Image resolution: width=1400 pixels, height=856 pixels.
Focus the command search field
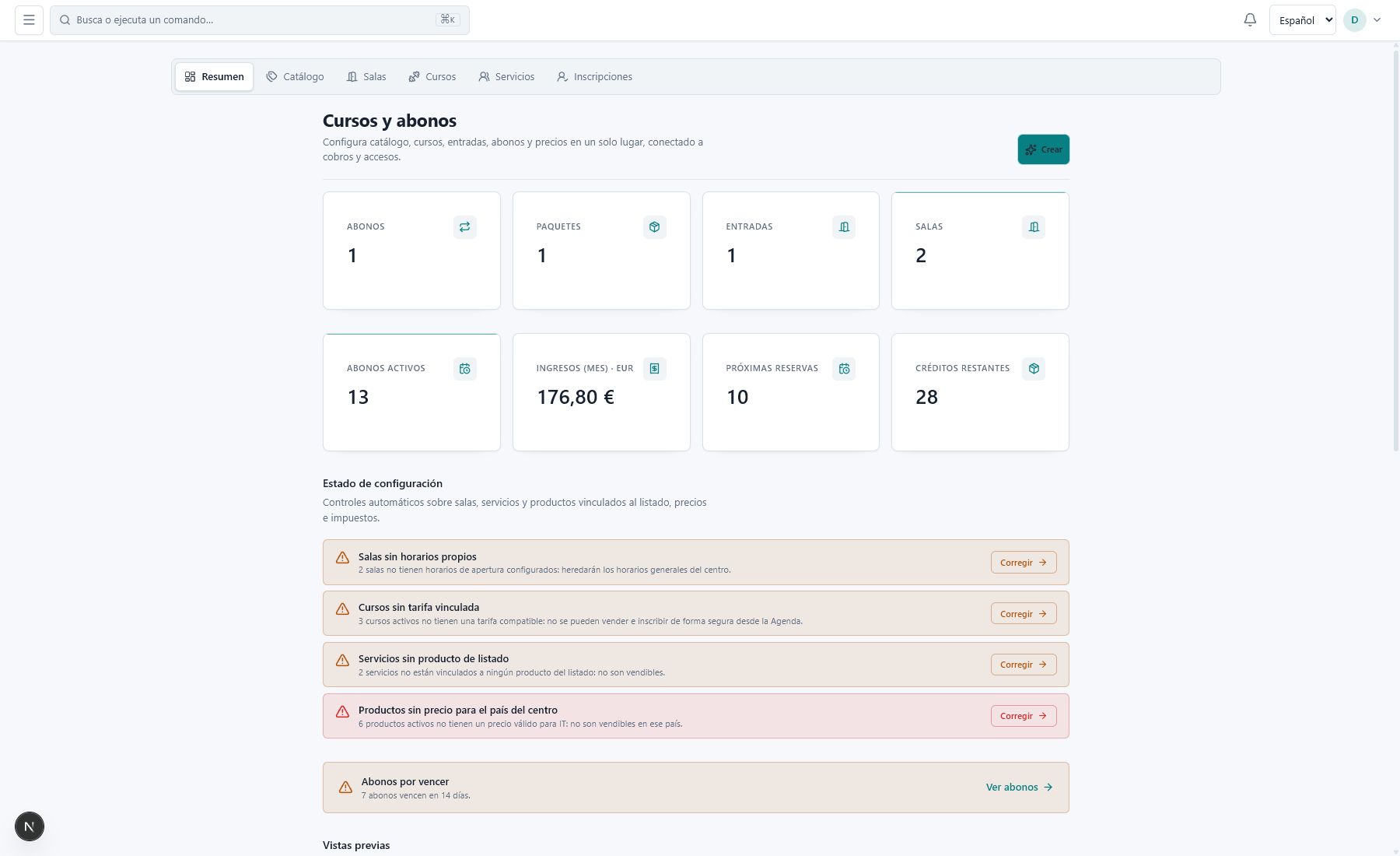tap(260, 20)
